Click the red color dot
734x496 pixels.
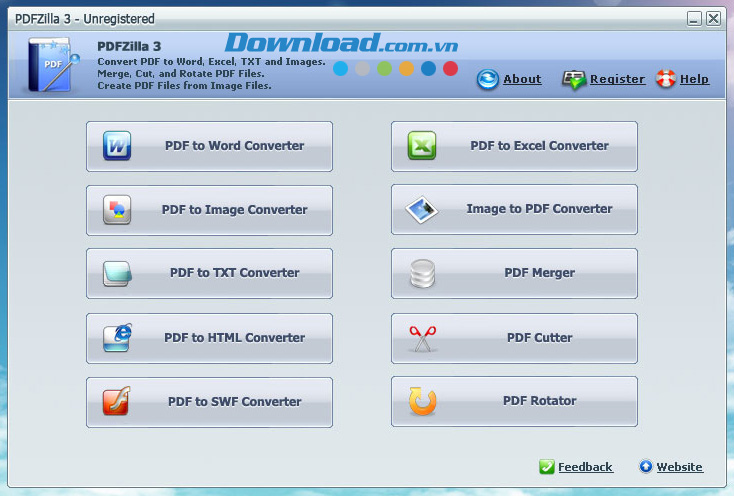[450, 68]
